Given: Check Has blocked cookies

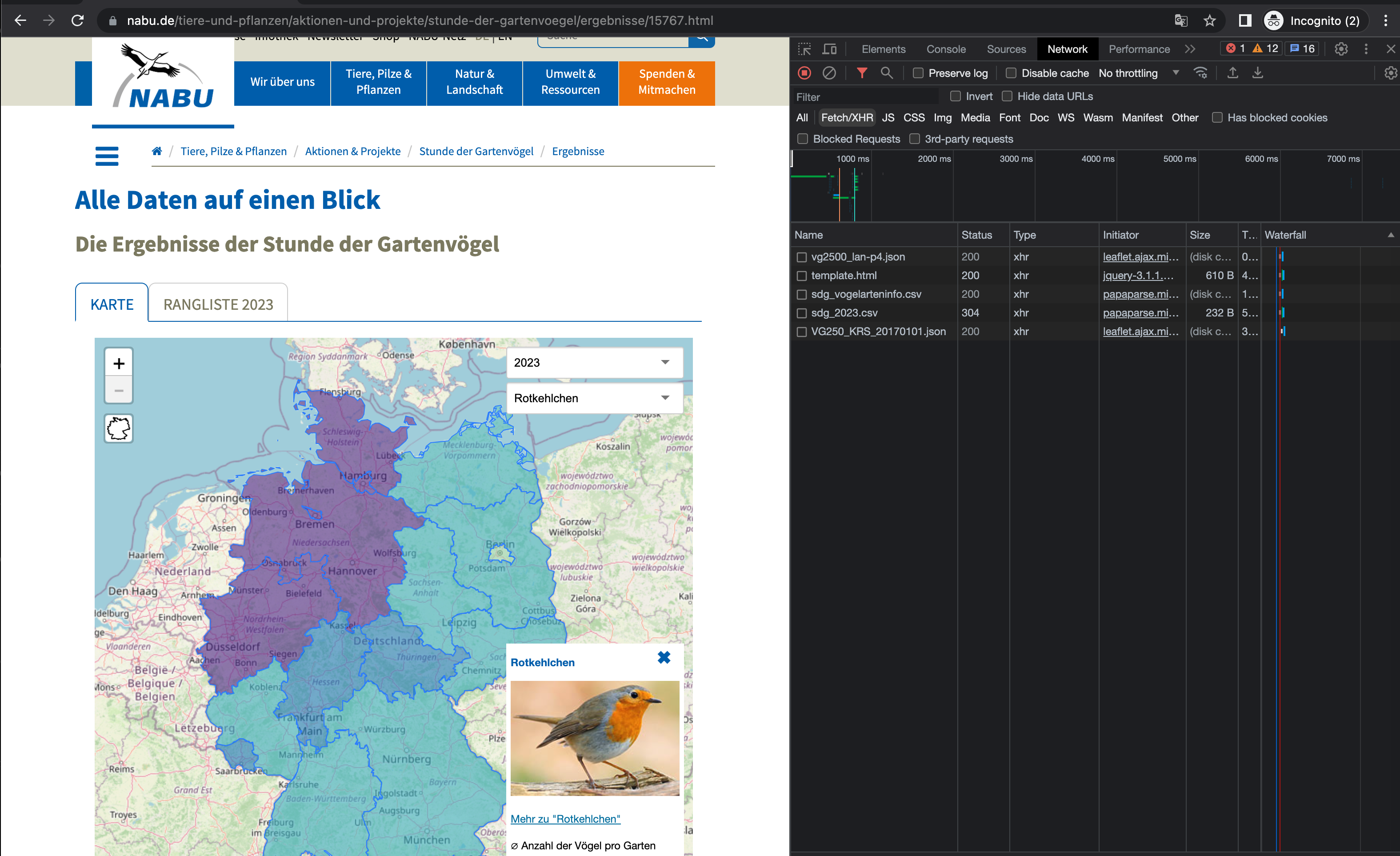Looking at the screenshot, I should pos(1217,118).
